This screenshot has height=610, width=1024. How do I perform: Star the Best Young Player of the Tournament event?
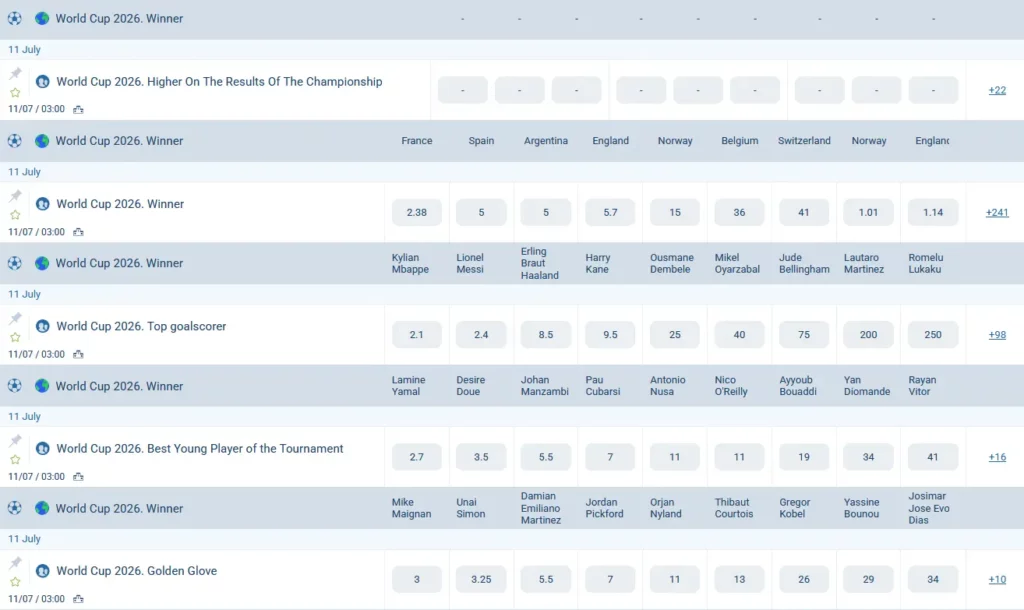[x=15, y=460]
